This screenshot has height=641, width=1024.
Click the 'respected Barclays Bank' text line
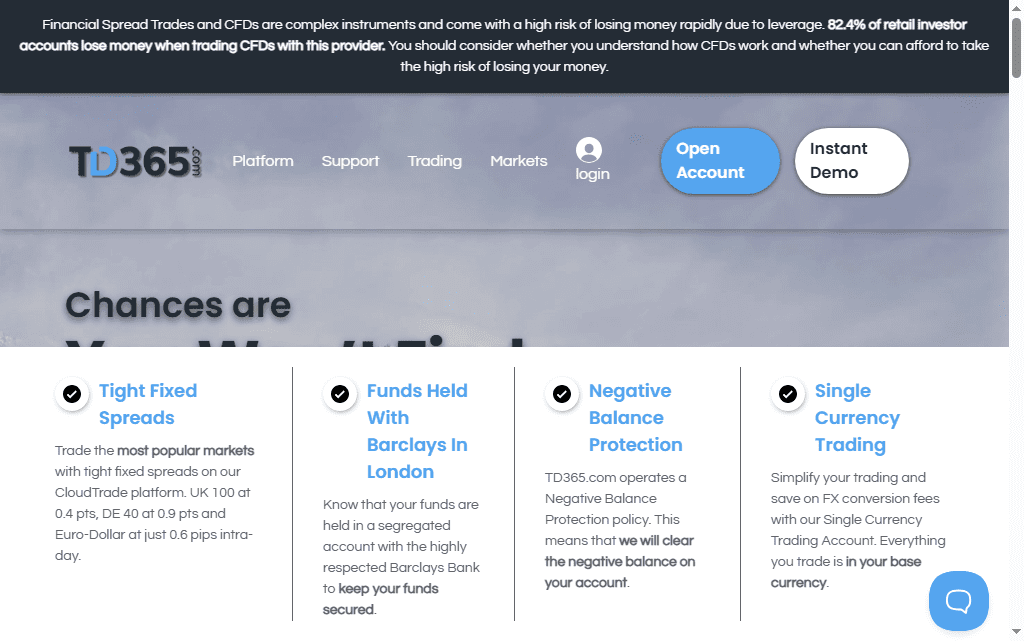pyautogui.click(x=401, y=567)
